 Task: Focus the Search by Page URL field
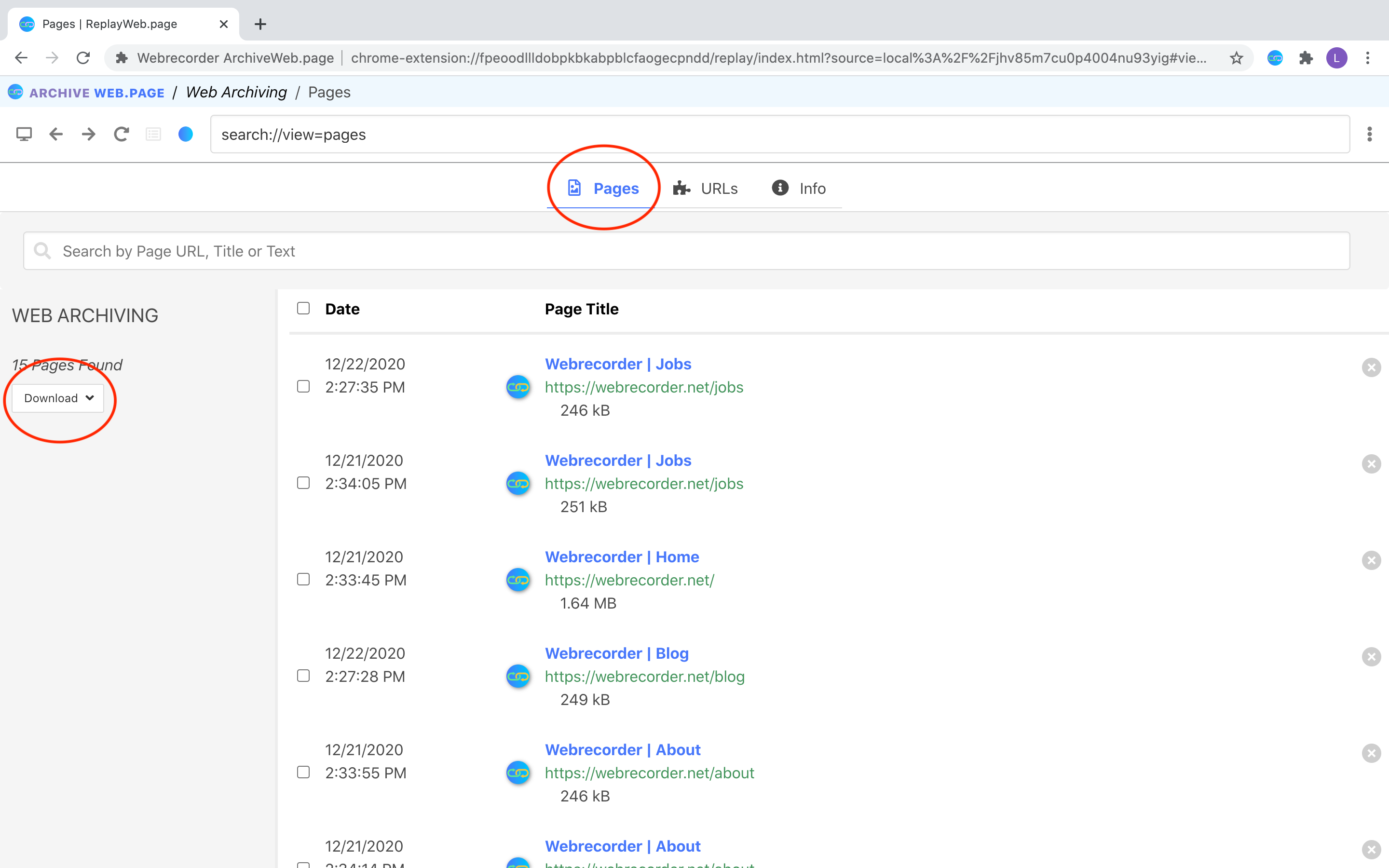tap(686, 251)
